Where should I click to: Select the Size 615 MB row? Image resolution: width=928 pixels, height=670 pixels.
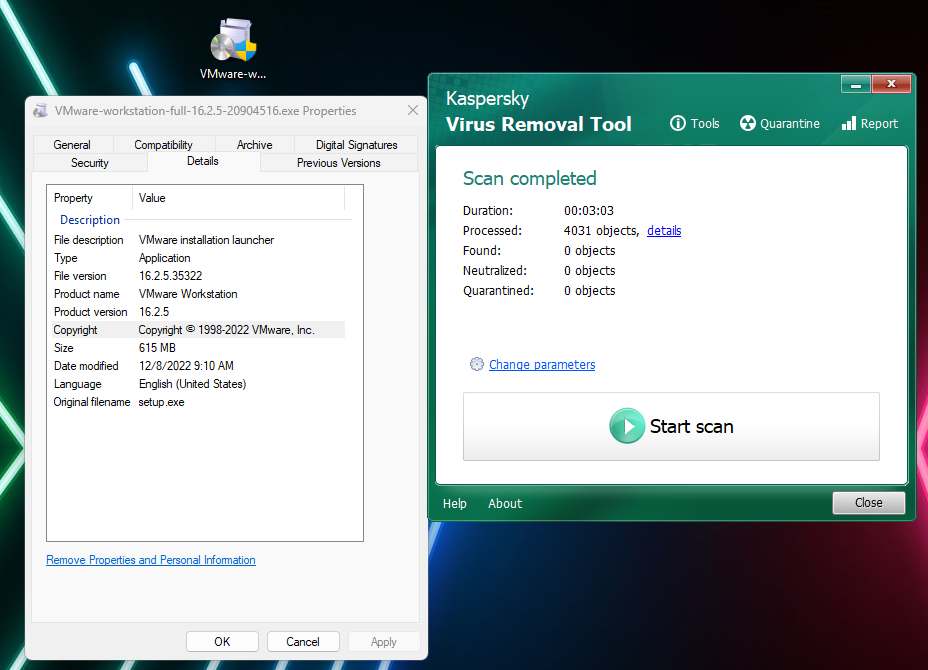[199, 348]
